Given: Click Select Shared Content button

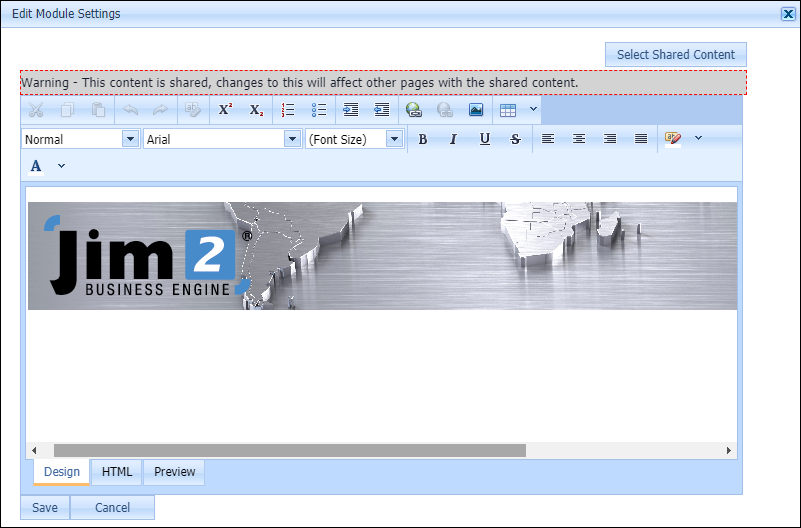Looking at the screenshot, I should (676, 55).
